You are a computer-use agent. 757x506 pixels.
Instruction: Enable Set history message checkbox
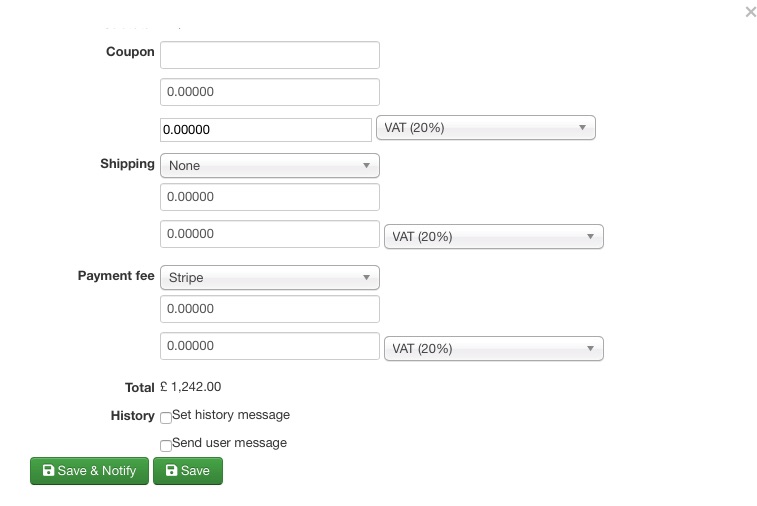(166, 418)
